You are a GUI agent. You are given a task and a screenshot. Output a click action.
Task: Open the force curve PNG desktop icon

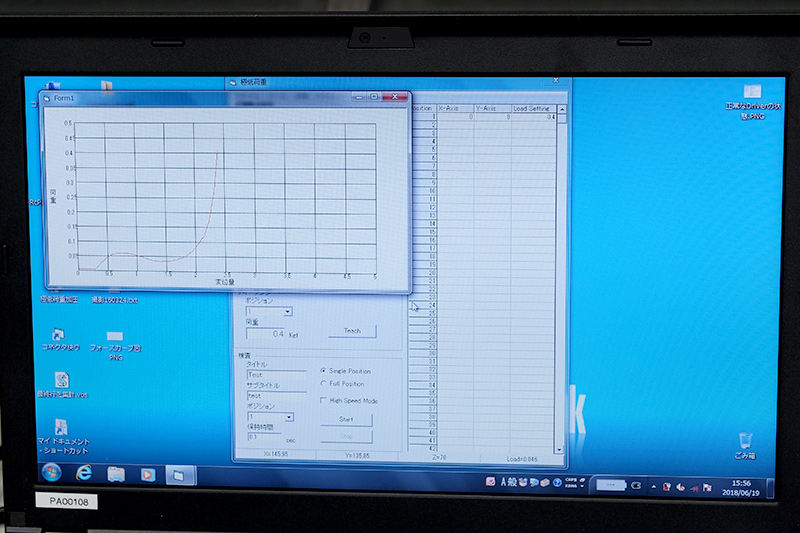(115, 345)
